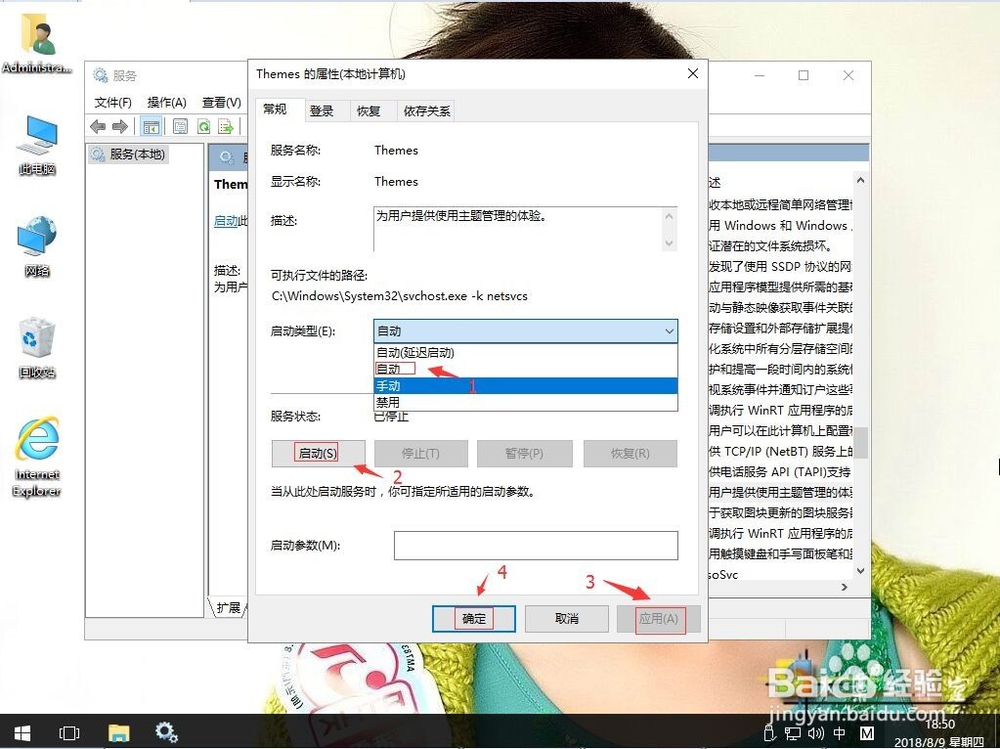Click the Services list scroll up arrow
This screenshot has width=1000, height=749.
pos(860,181)
